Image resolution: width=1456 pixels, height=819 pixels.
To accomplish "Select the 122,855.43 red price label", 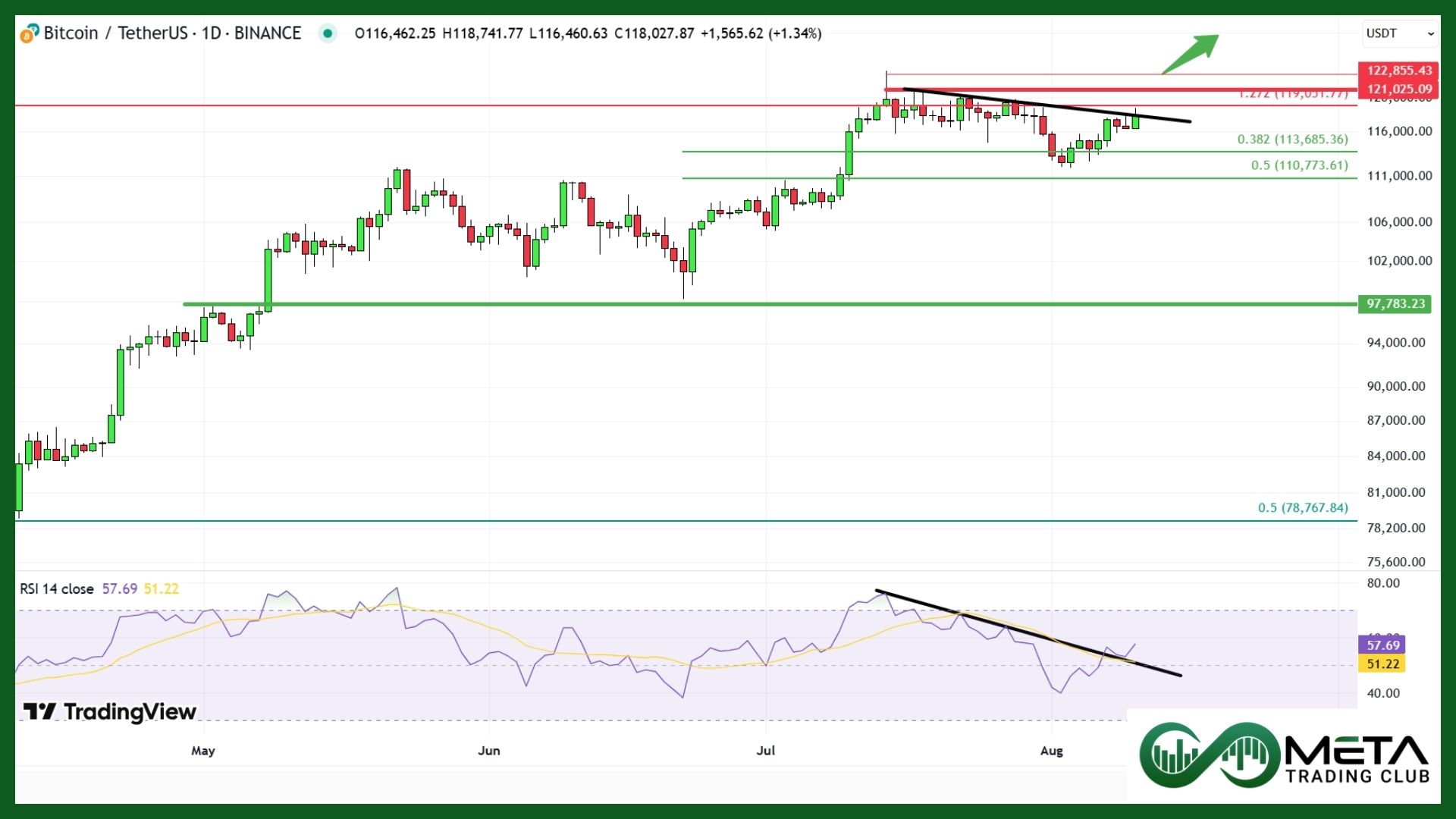I will (x=1398, y=71).
